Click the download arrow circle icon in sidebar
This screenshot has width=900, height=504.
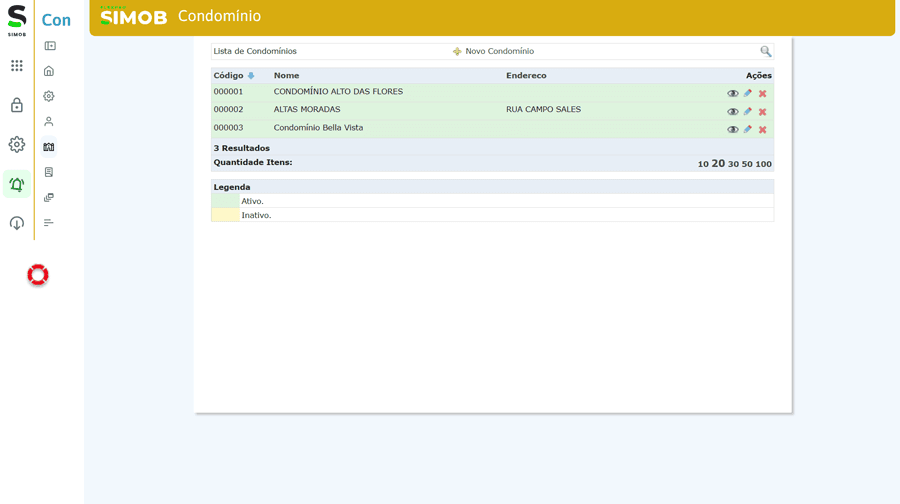[x=17, y=223]
